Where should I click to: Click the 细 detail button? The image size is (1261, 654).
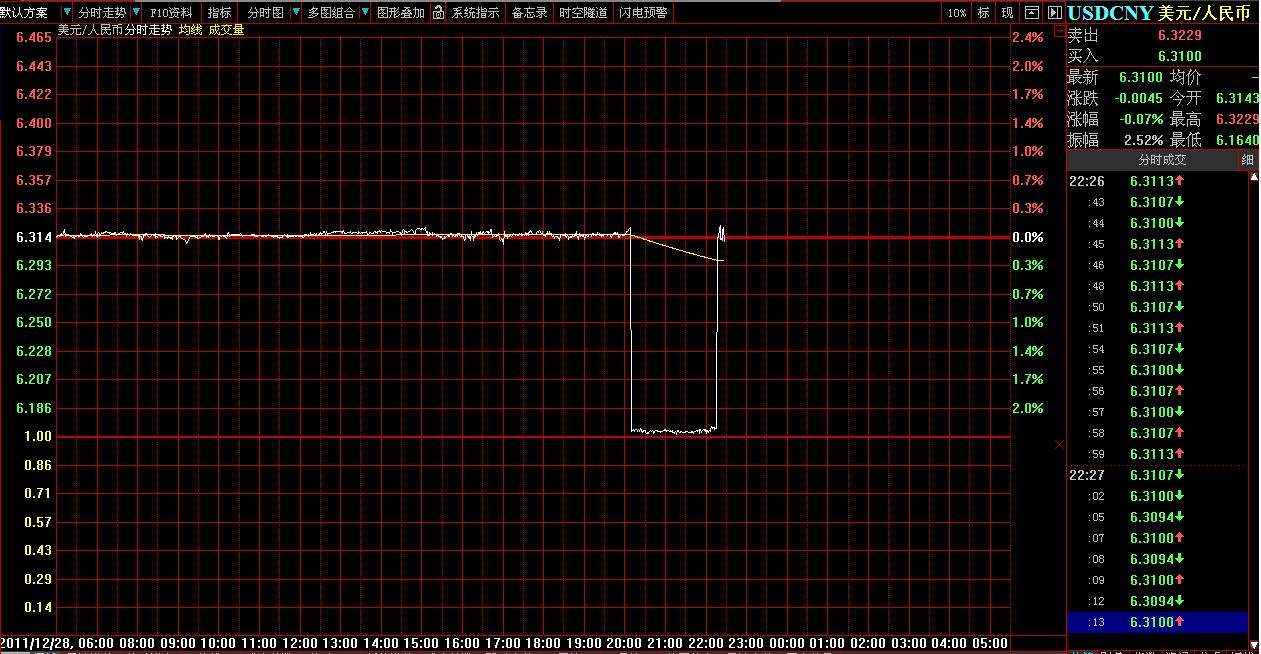coord(1247,160)
